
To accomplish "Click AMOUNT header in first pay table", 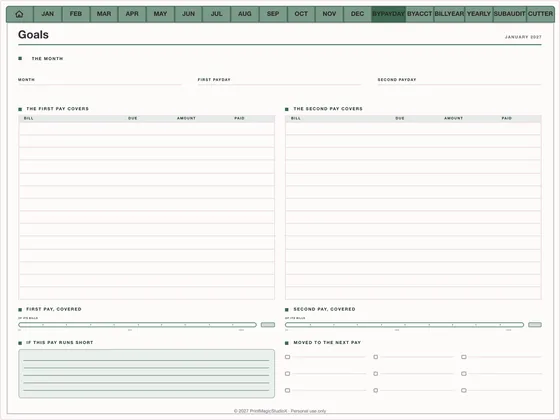I will coord(186,118).
